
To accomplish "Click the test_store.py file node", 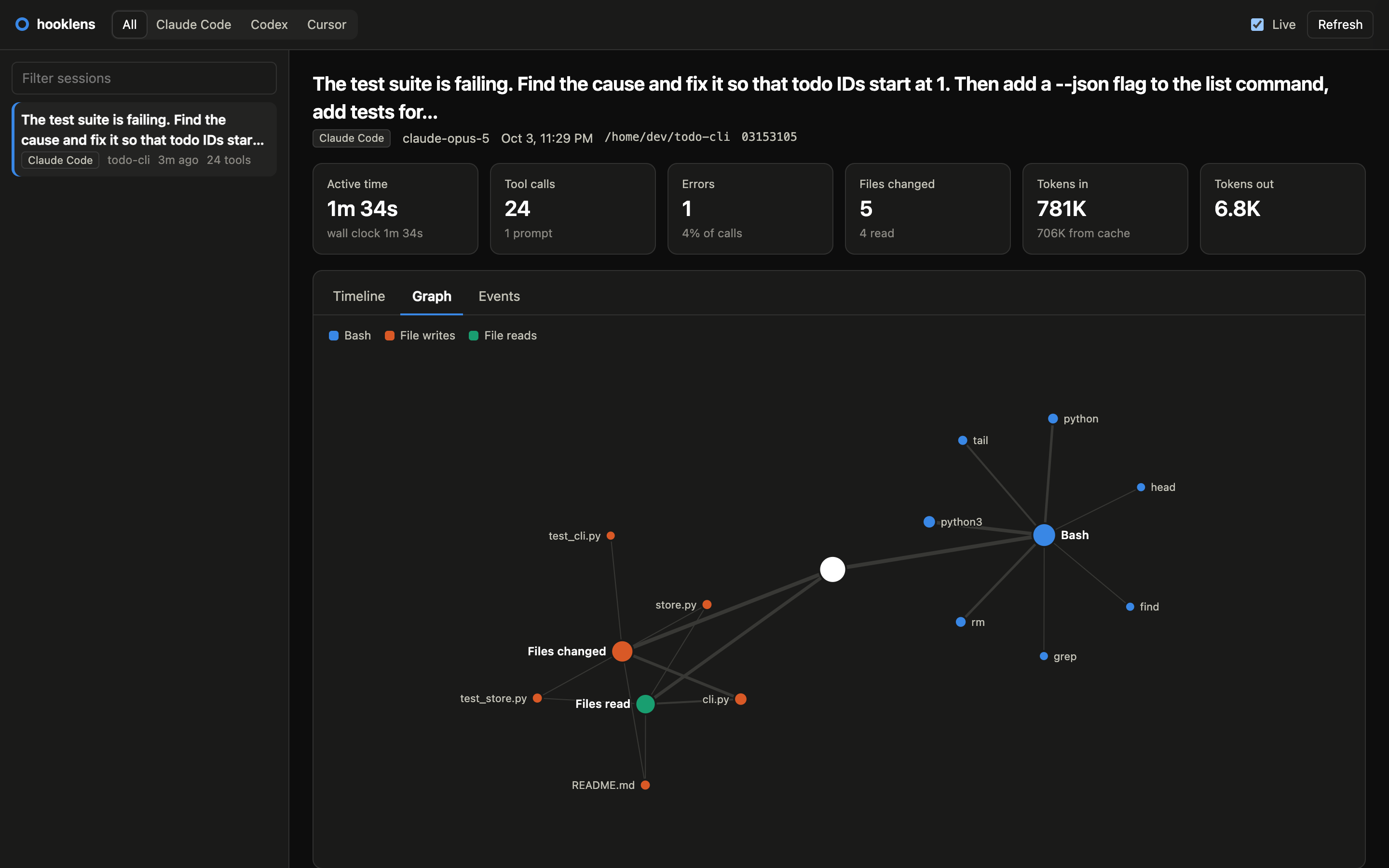I will (x=537, y=698).
